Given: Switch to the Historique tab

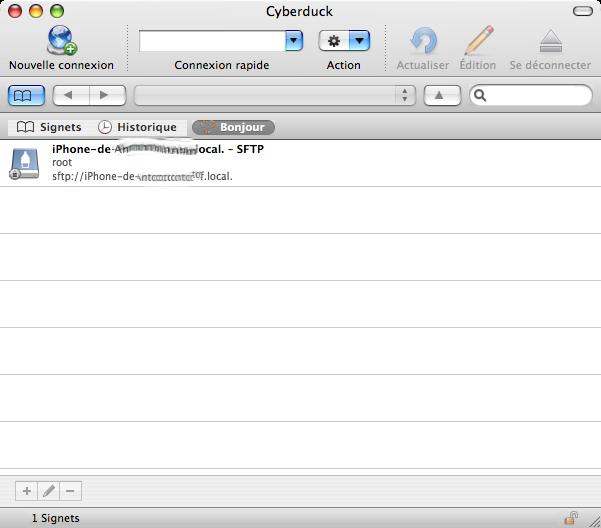Looking at the screenshot, I should 138,127.
